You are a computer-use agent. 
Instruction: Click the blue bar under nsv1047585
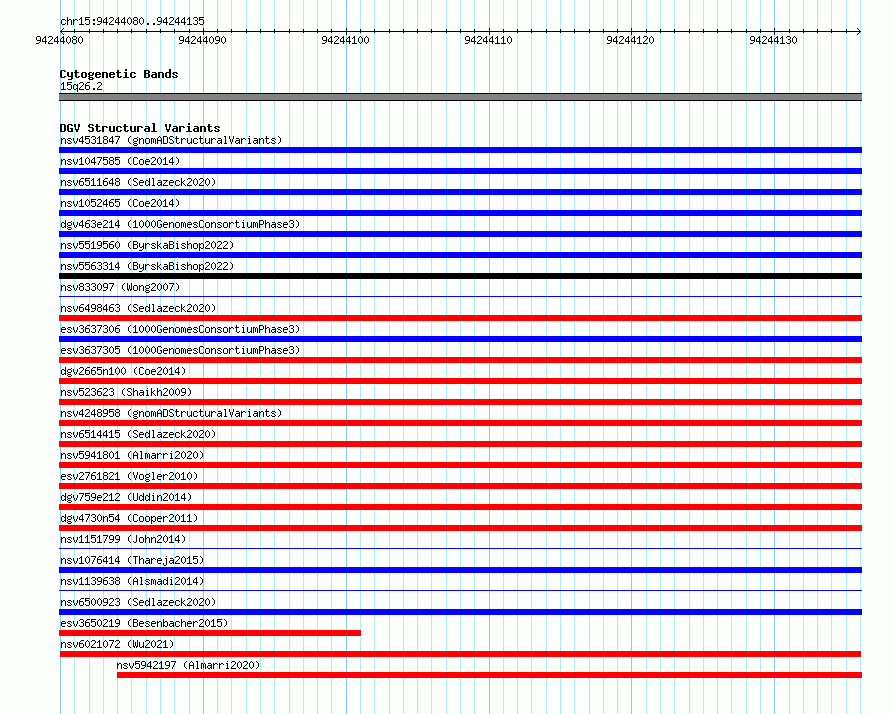pos(460,171)
